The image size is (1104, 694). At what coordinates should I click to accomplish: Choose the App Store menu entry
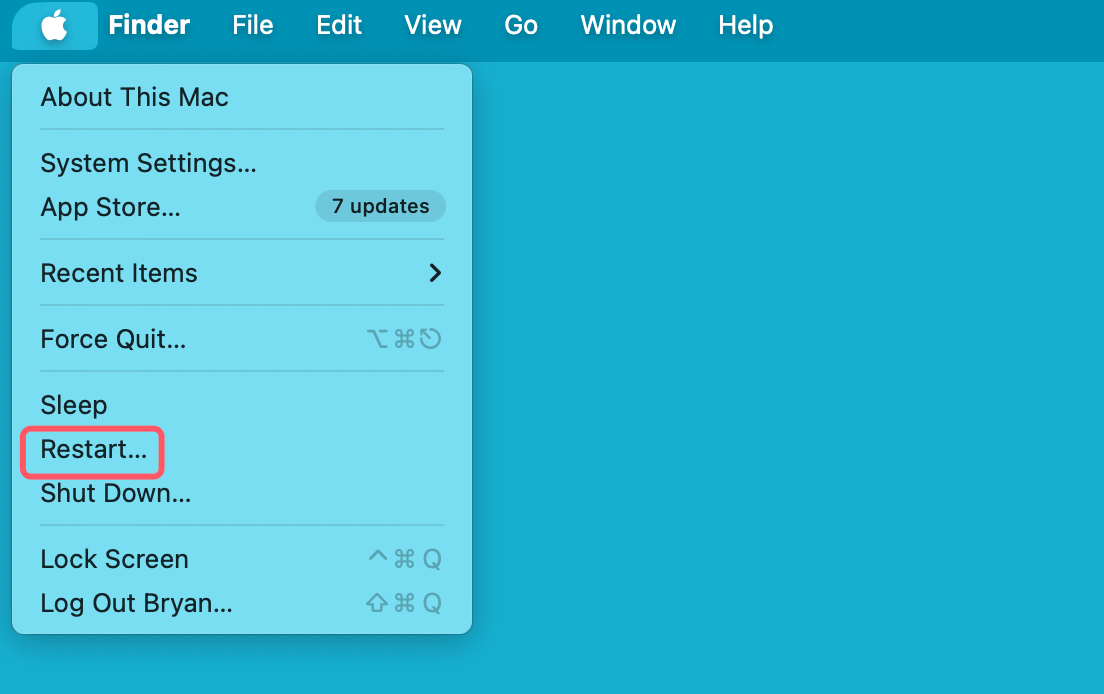(x=110, y=207)
